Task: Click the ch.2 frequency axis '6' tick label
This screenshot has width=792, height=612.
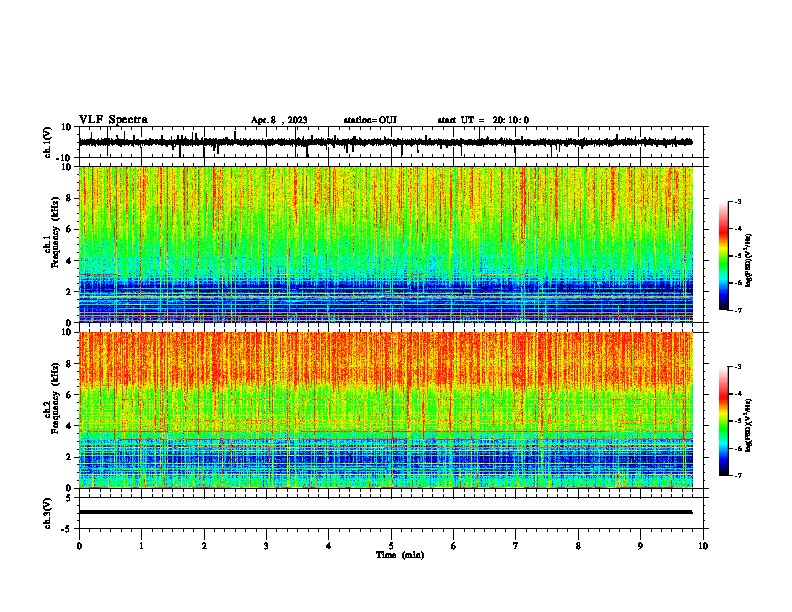Action: click(x=69, y=394)
